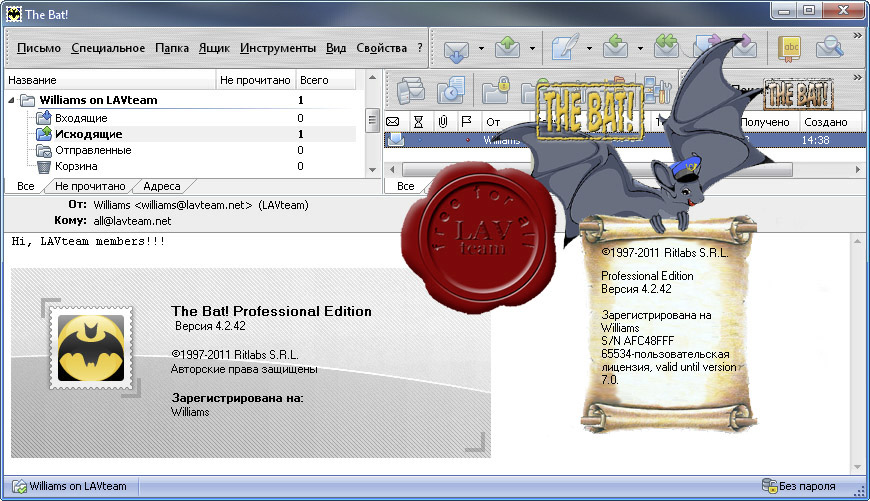This screenshot has height=501, width=870.
Task: Sort by flag column icon
Action: tap(466, 122)
